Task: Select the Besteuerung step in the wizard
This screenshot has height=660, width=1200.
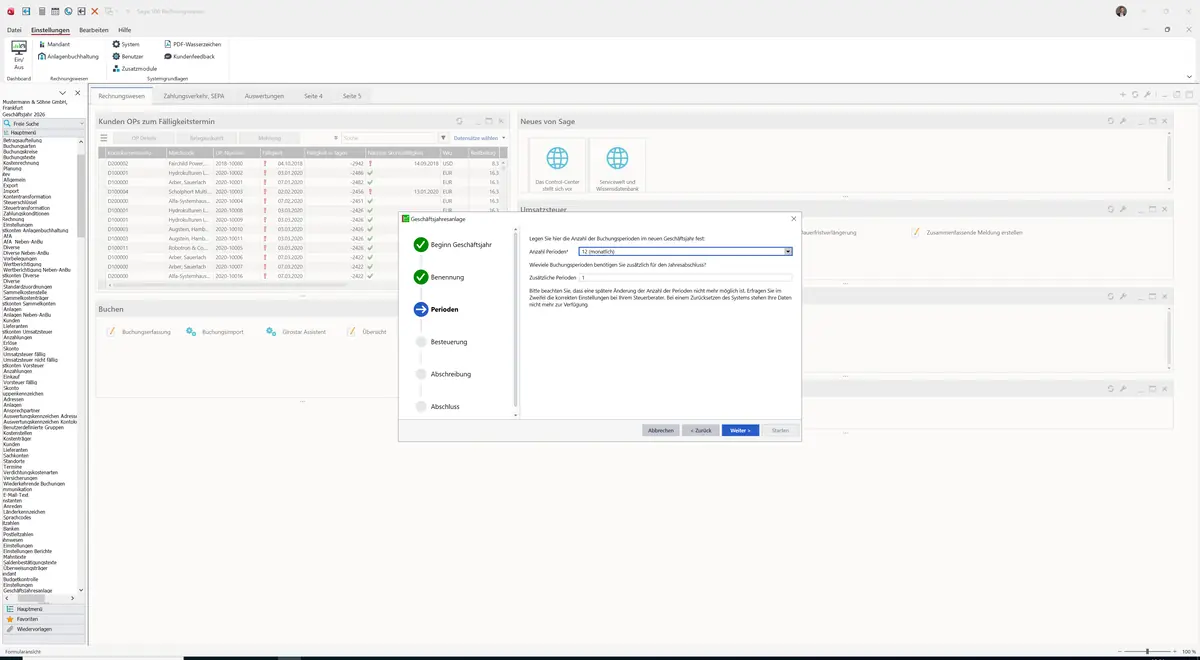Action: pos(448,342)
